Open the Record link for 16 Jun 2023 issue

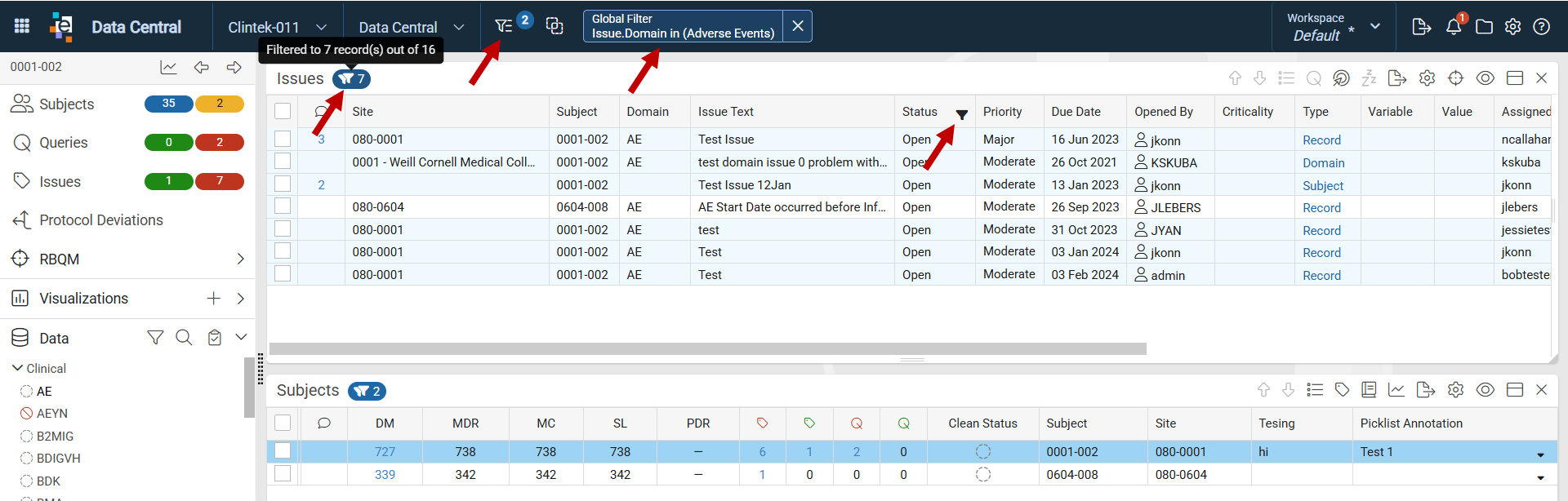pos(1321,140)
